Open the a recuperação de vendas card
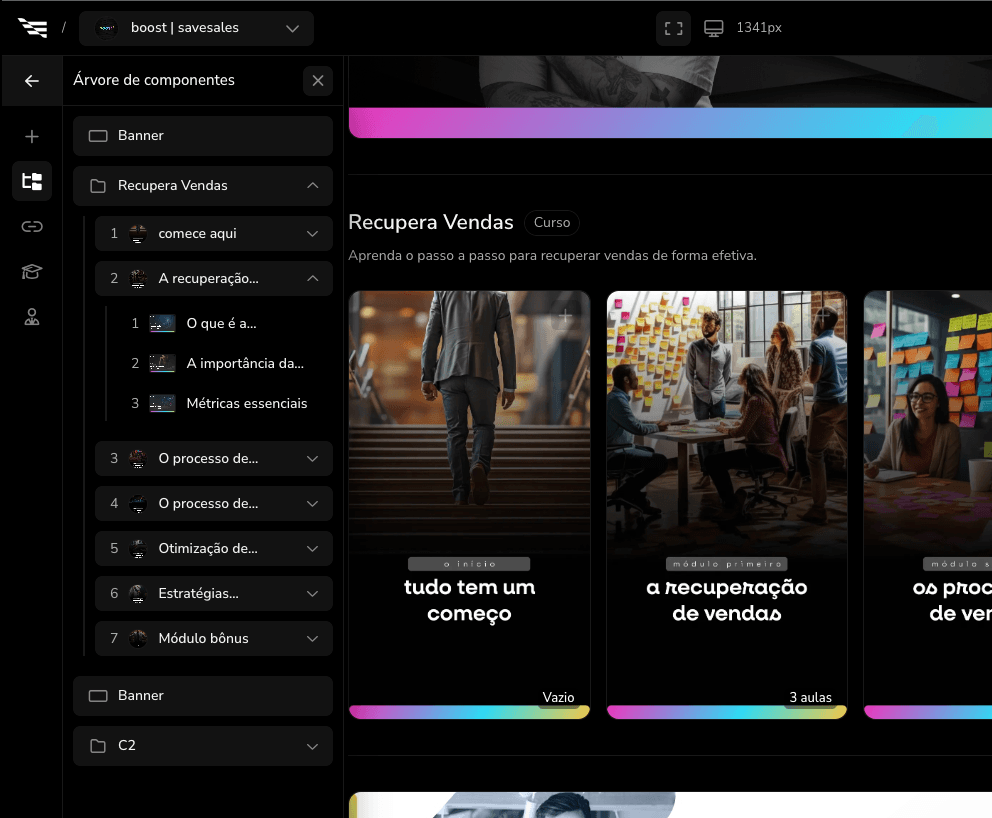Viewport: 992px width, 818px height. tap(727, 504)
